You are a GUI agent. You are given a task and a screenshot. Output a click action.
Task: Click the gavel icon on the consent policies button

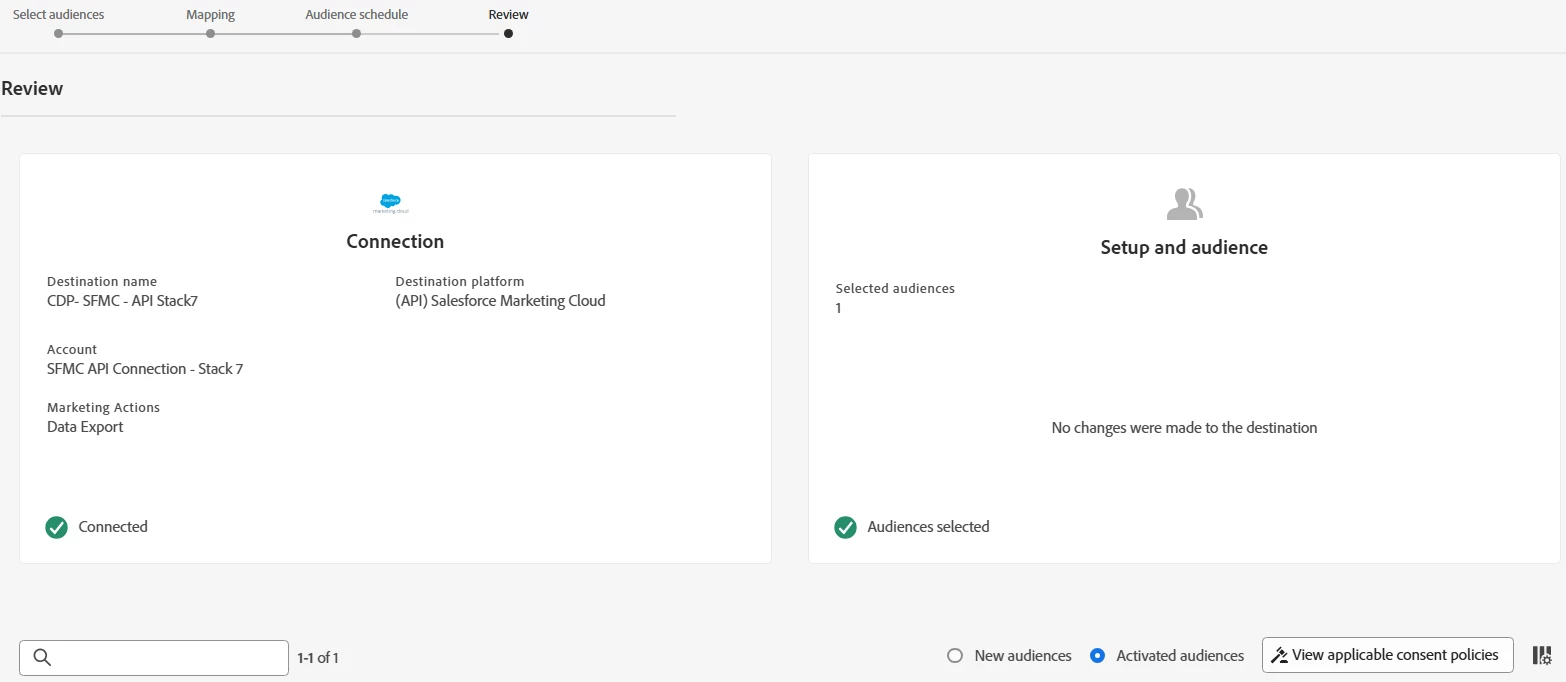(1279, 656)
